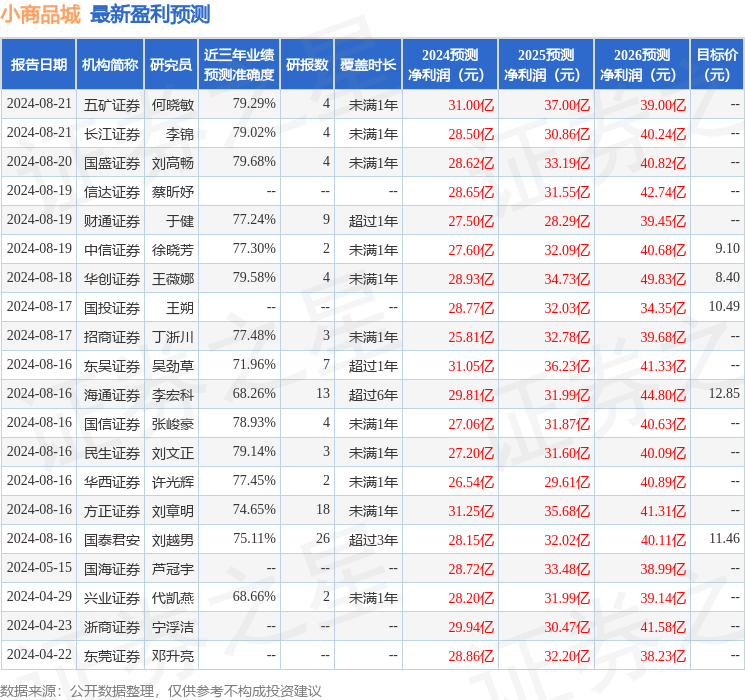Select 国信证券 institution cell
Image resolution: width=745 pixels, height=700 pixels.
(x=112, y=424)
